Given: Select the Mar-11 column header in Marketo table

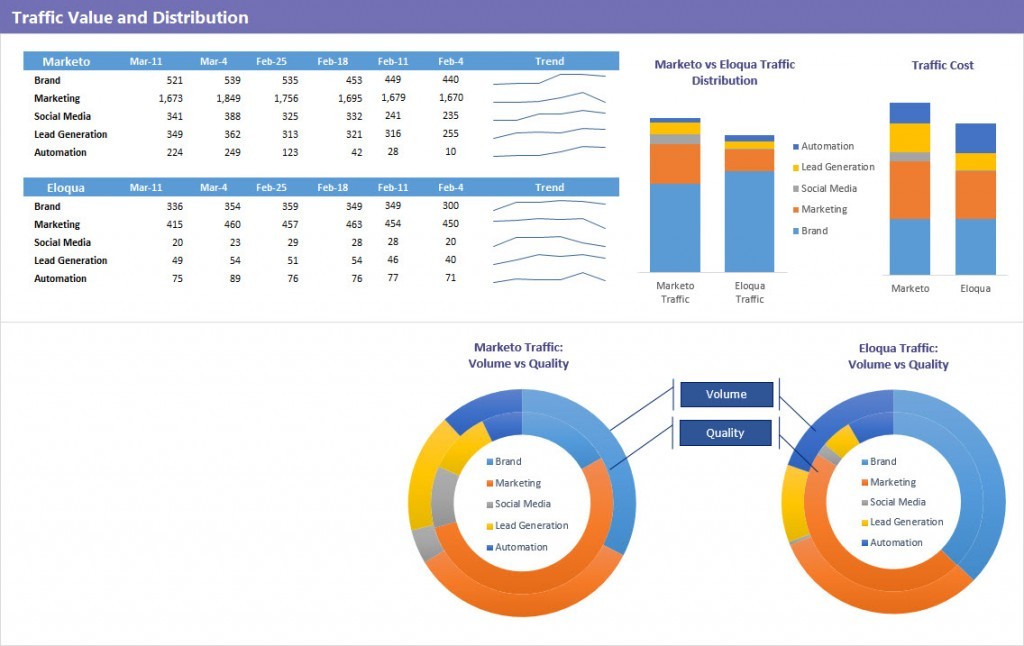Looking at the screenshot, I should (146, 62).
